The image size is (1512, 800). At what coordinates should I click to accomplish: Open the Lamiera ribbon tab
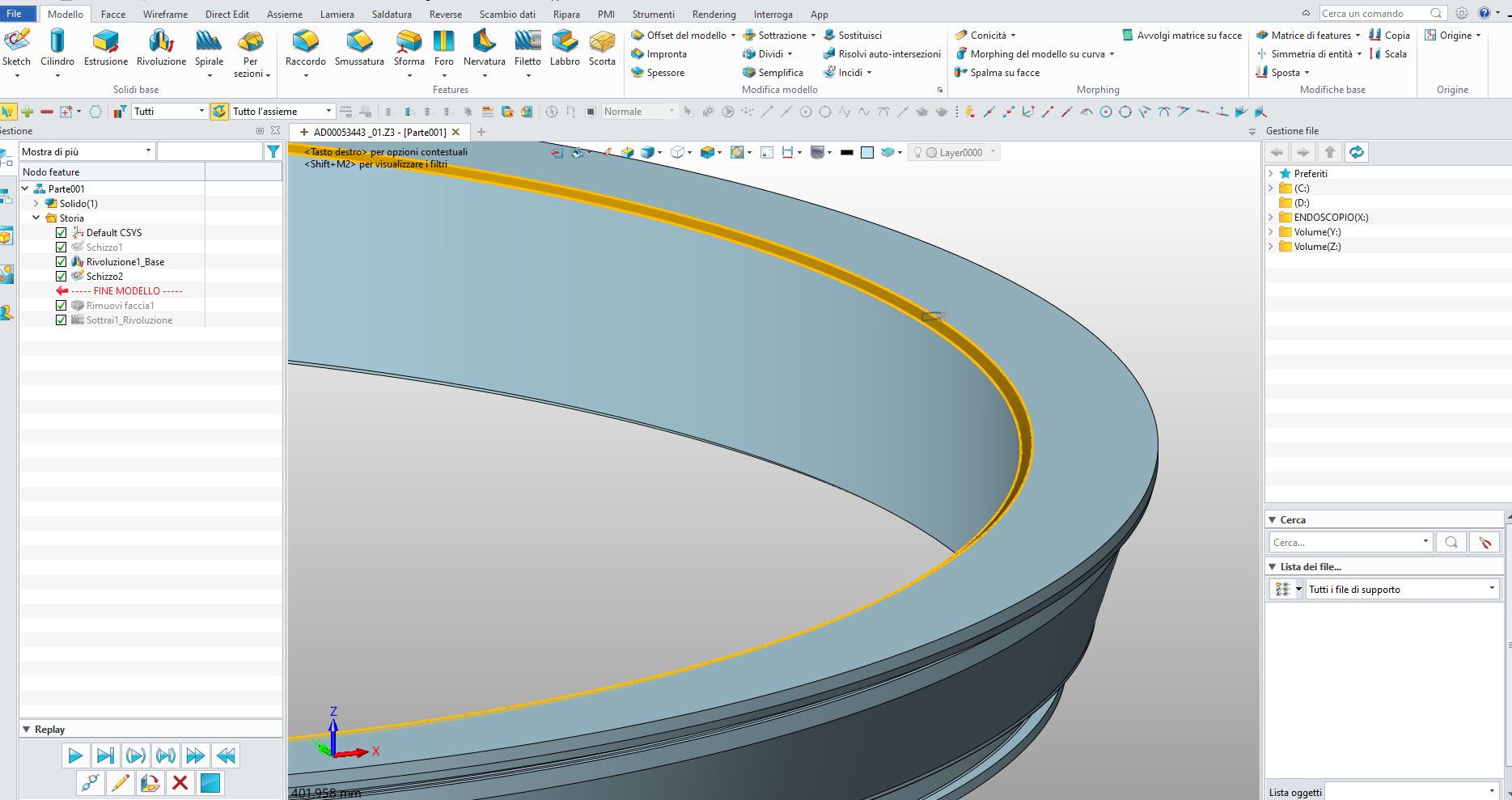(337, 15)
